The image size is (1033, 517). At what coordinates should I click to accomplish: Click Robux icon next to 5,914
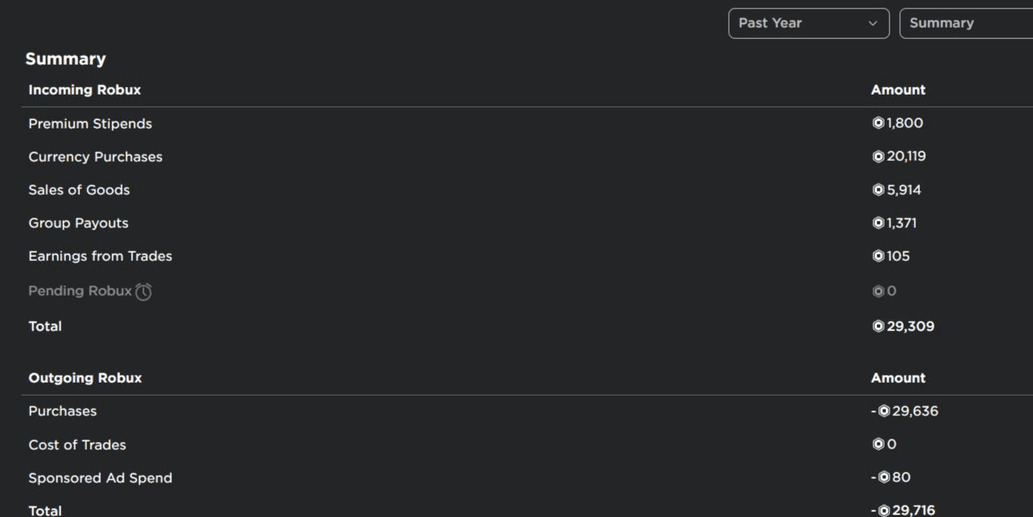pyautogui.click(x=878, y=190)
